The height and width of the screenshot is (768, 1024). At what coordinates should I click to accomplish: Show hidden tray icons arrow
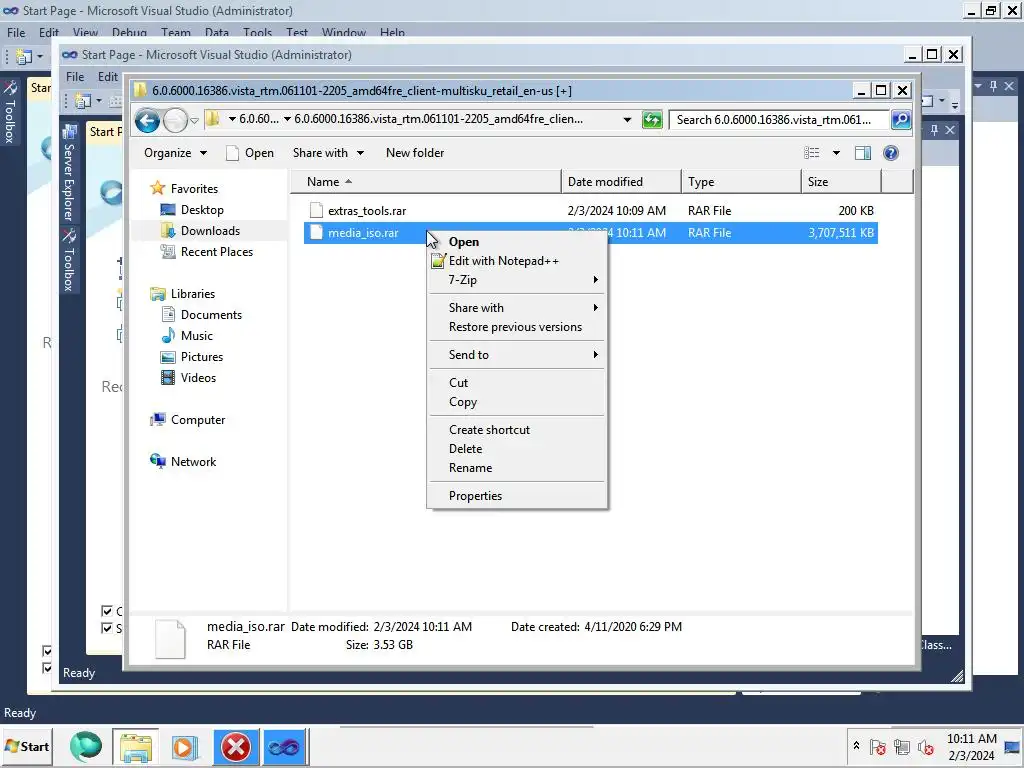click(x=856, y=745)
